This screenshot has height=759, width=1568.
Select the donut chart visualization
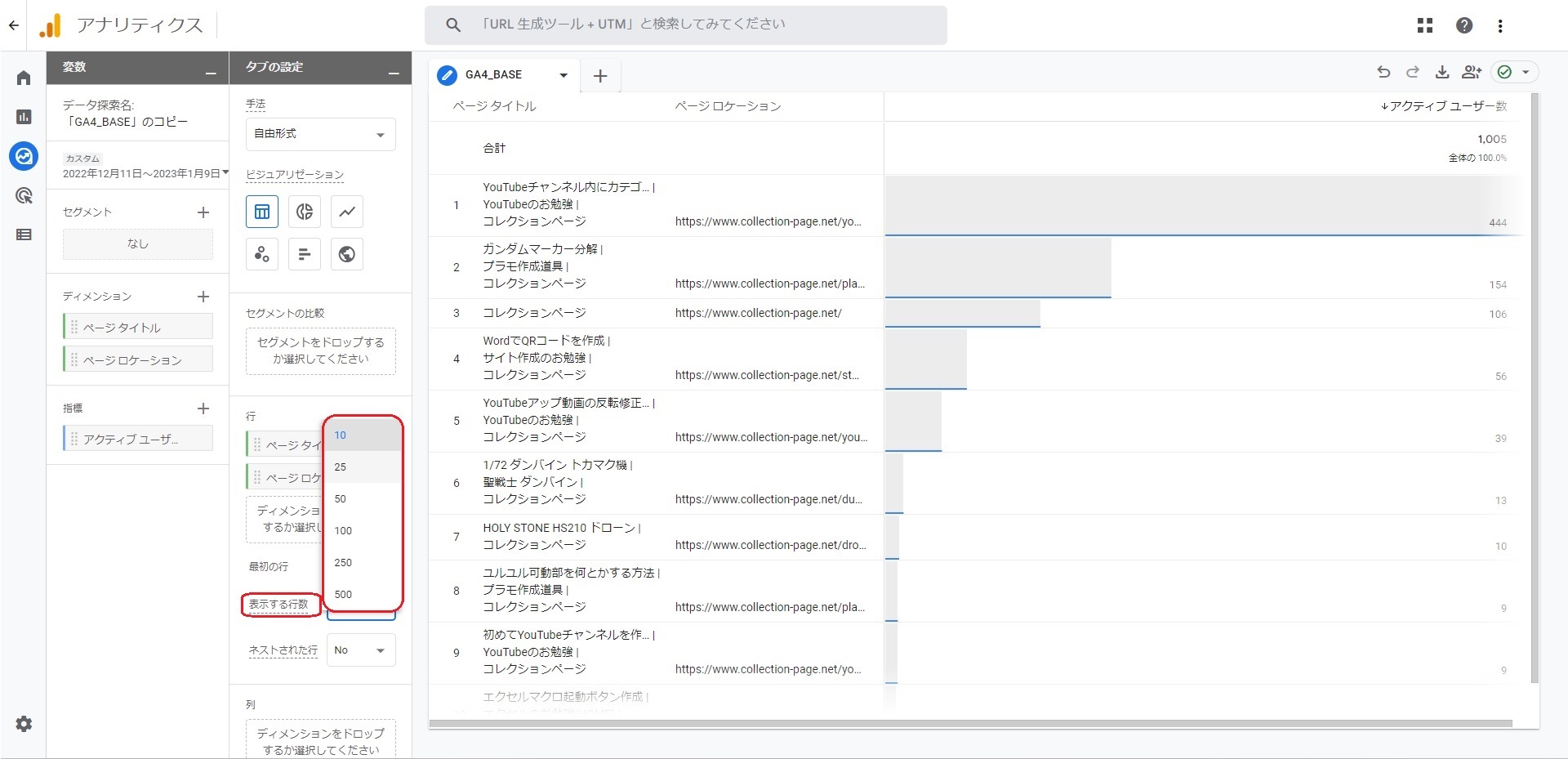305,212
